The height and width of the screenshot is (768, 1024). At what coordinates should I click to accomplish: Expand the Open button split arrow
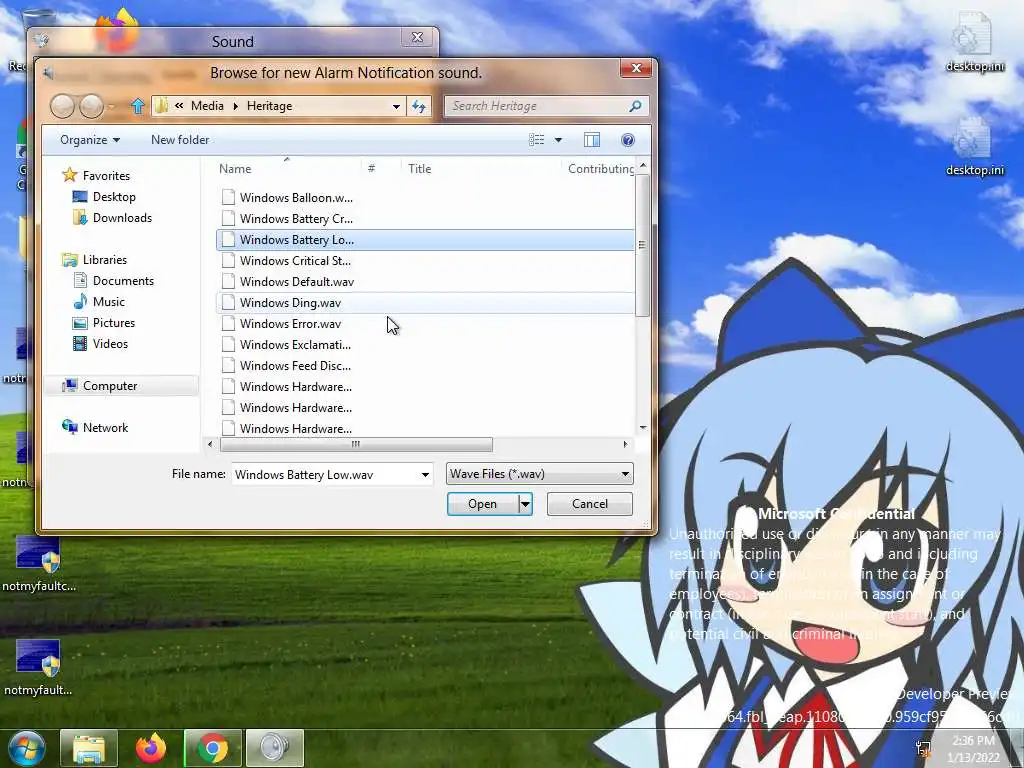(x=525, y=504)
